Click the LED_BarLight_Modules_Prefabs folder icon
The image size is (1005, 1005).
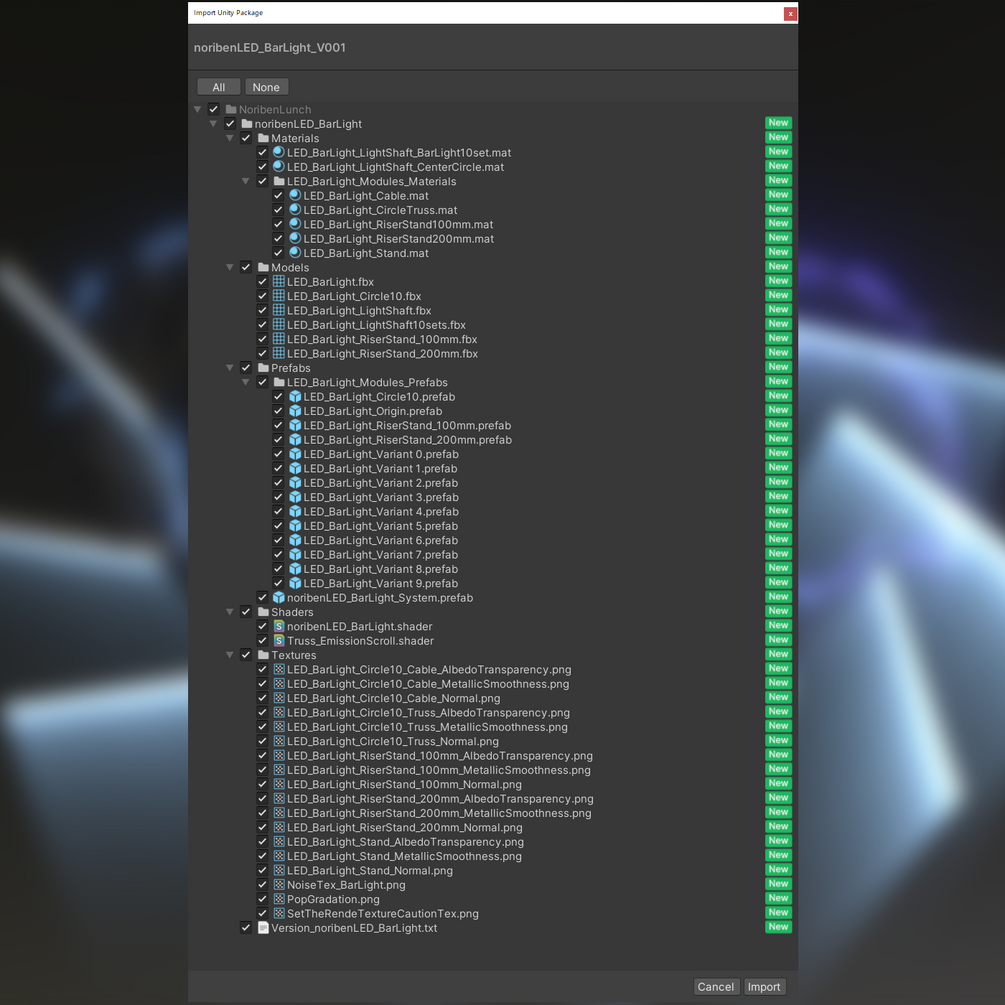(x=279, y=382)
